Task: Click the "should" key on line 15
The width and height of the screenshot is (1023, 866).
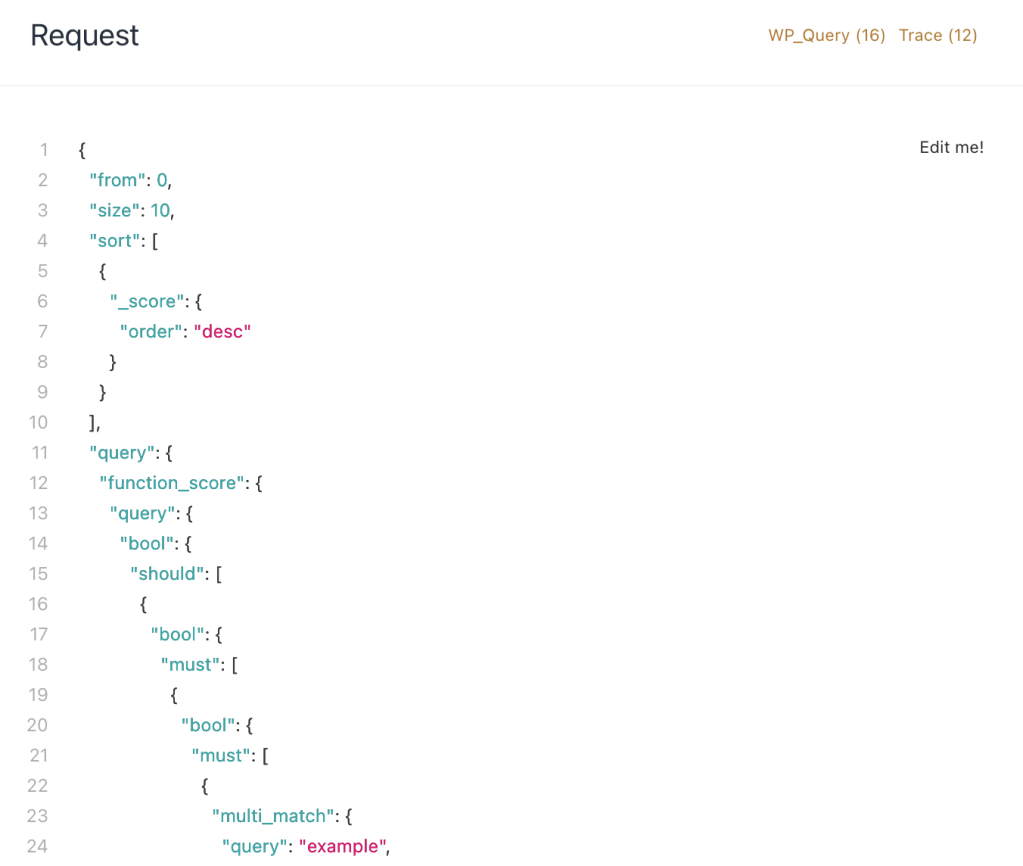Action: [167, 574]
